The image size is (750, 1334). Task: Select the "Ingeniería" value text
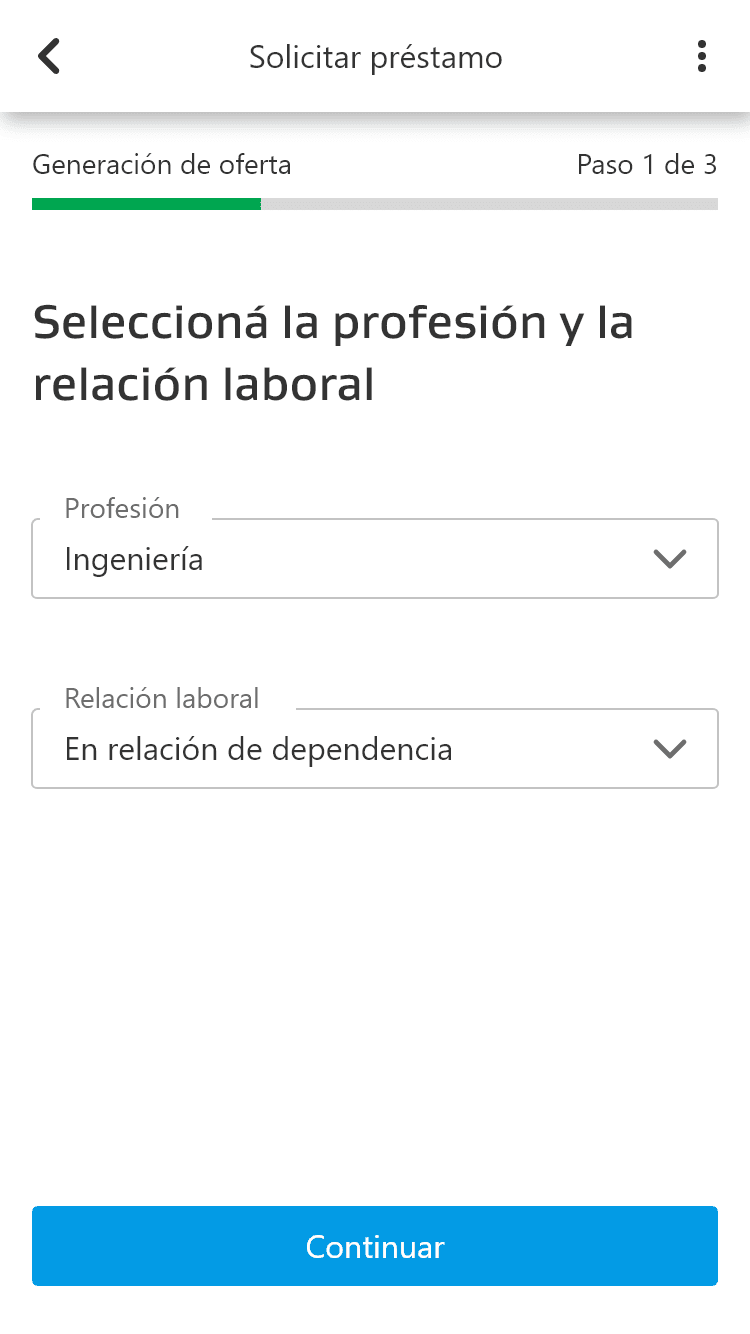pos(134,560)
